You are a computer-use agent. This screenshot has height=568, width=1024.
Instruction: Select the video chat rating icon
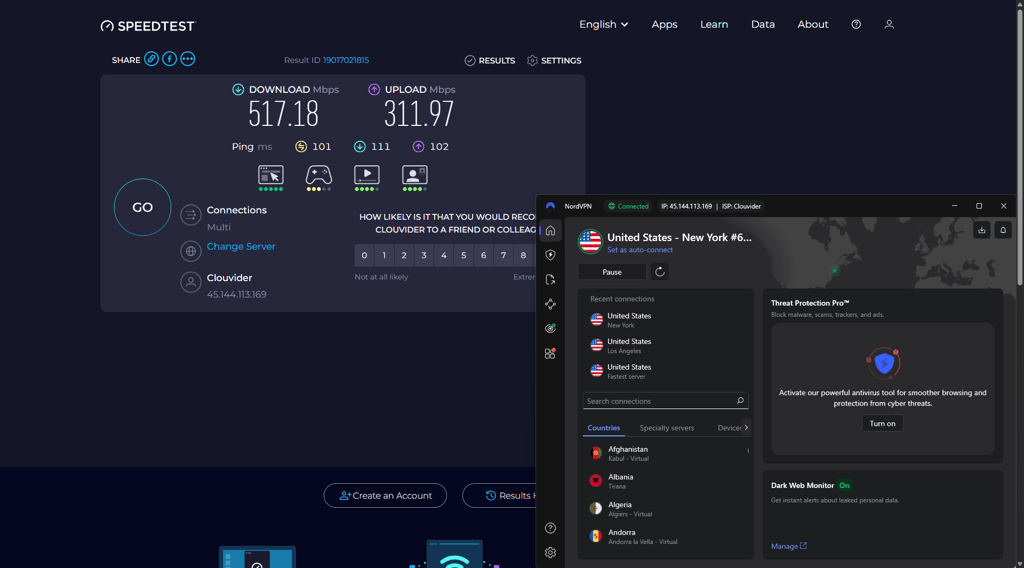click(x=415, y=178)
